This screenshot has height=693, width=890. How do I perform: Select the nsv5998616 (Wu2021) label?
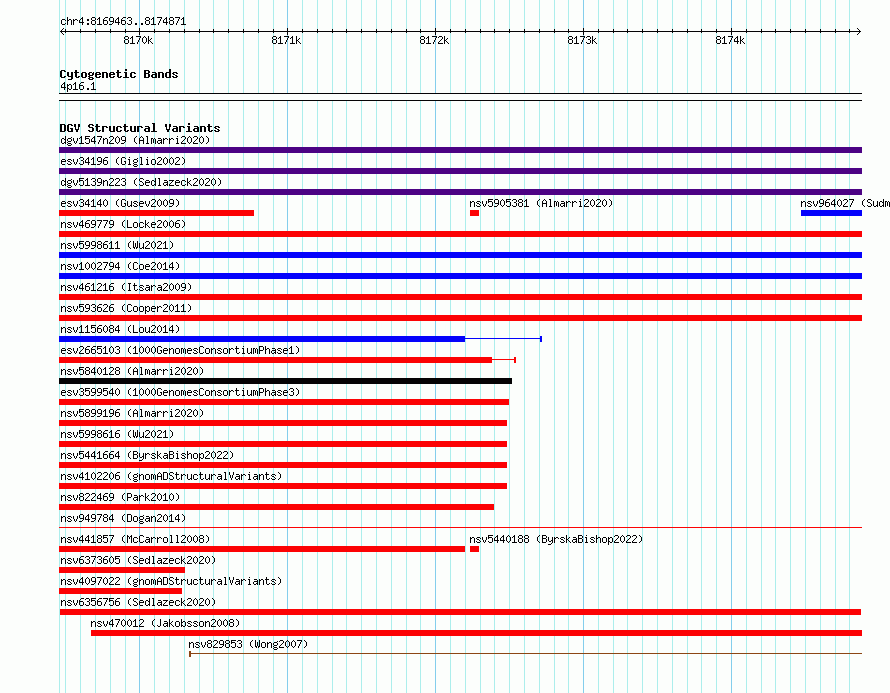tap(117, 434)
